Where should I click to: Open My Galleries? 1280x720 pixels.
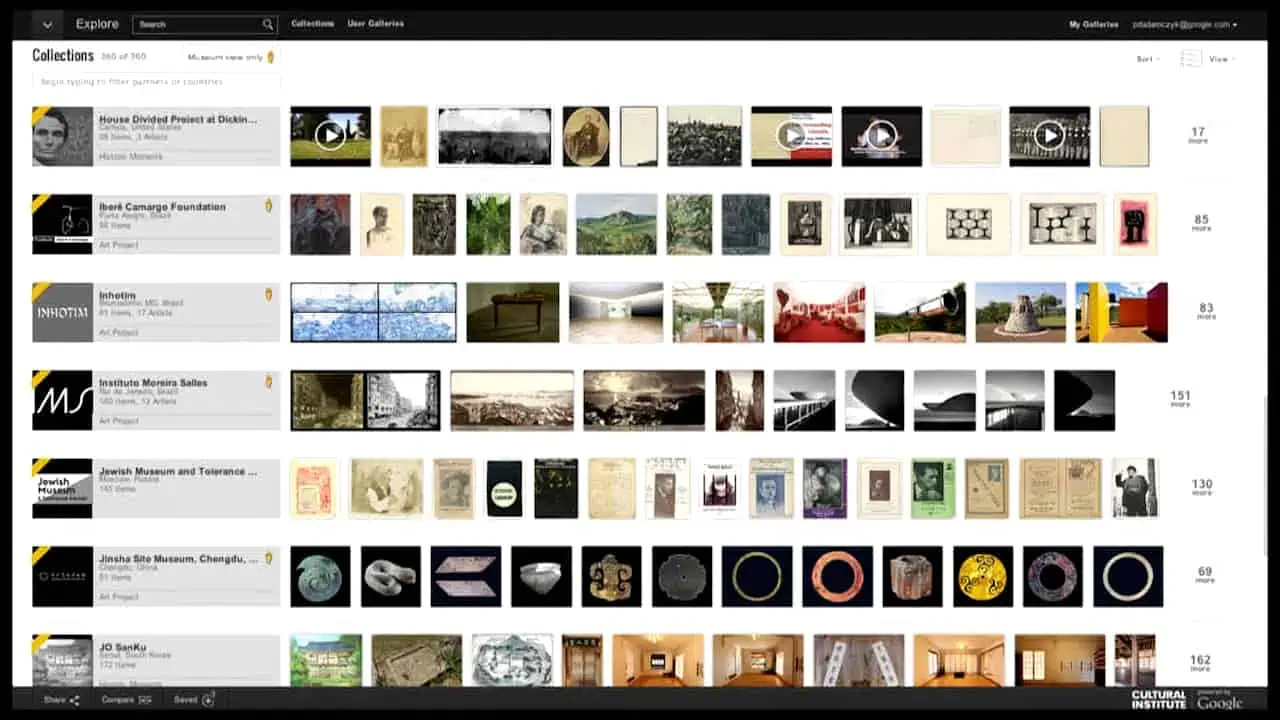(x=1094, y=24)
